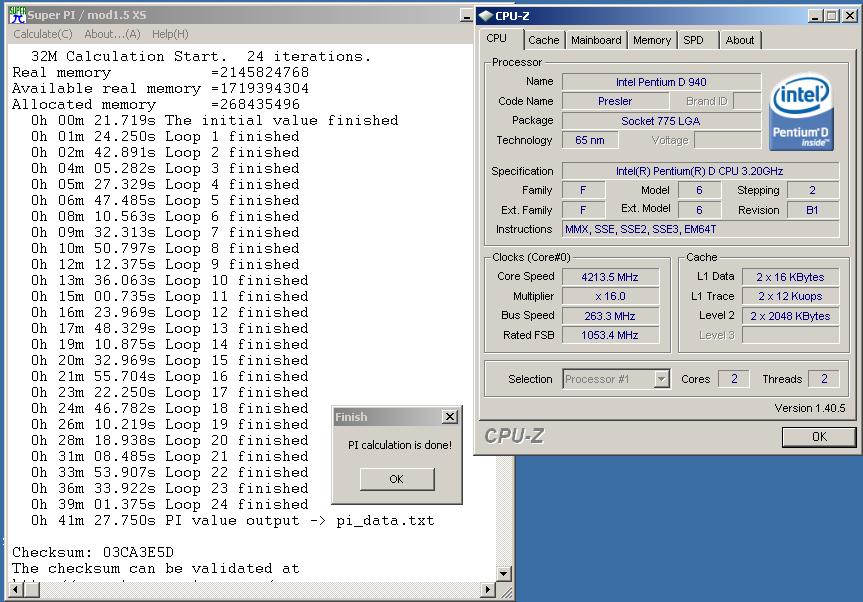Click the 'The initial value finished' line
Image resolution: width=863 pixels, height=602 pixels.
[x=214, y=121]
